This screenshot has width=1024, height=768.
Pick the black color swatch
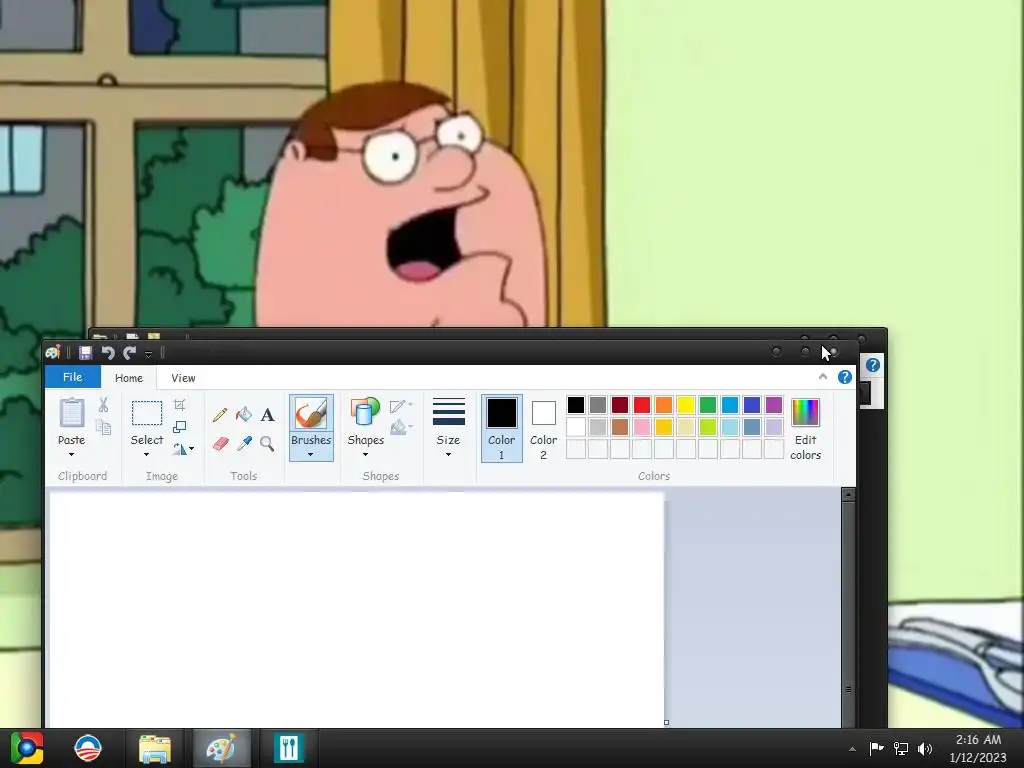point(576,405)
